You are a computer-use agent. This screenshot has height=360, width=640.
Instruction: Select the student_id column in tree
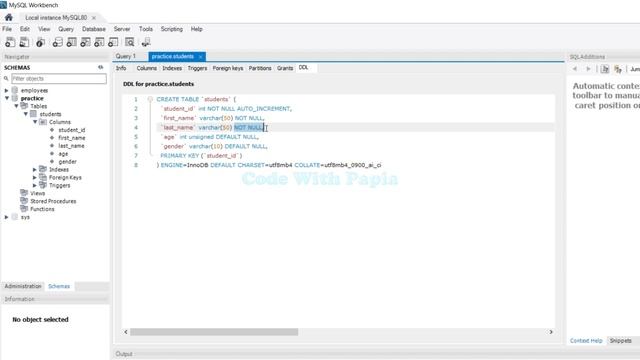click(72, 130)
